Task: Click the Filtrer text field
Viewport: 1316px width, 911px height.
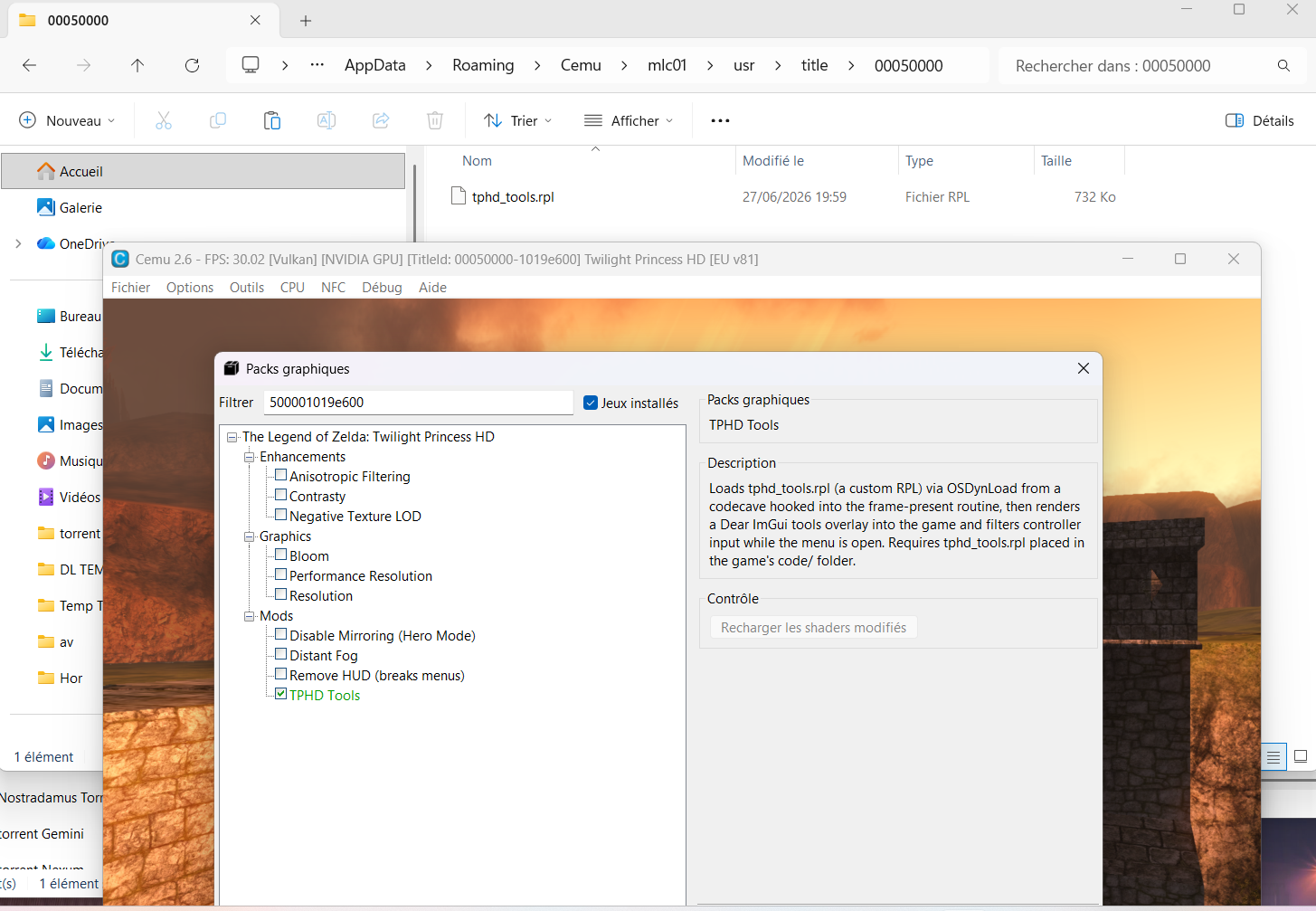Action: [418, 403]
